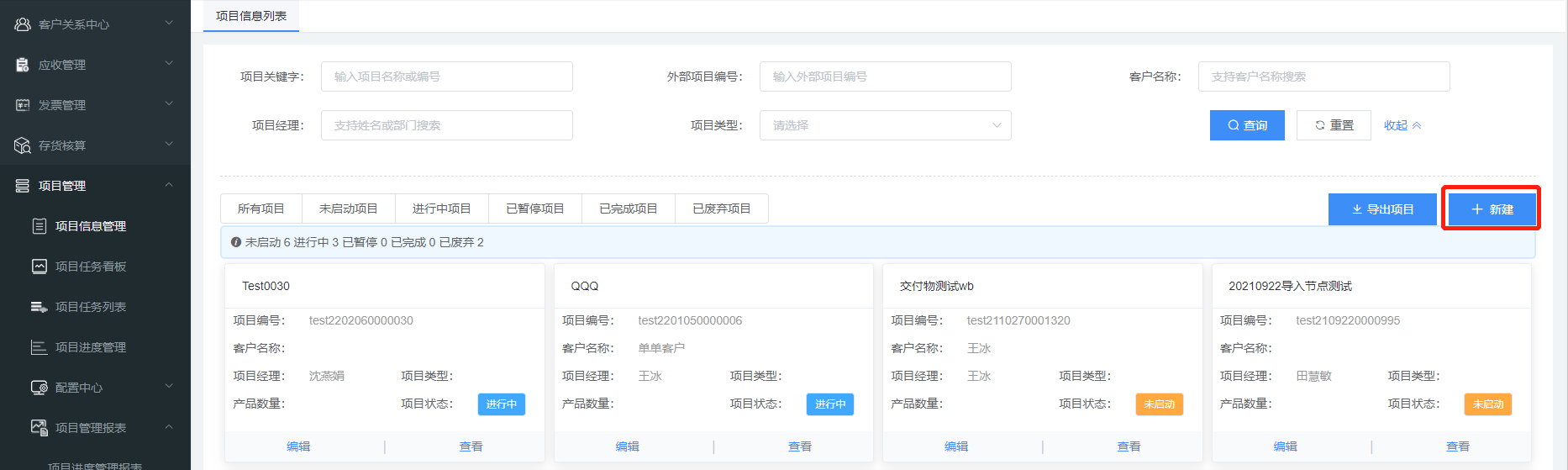Switch to the 进行中项目 tab
1568x470 pixels.
coord(441,209)
